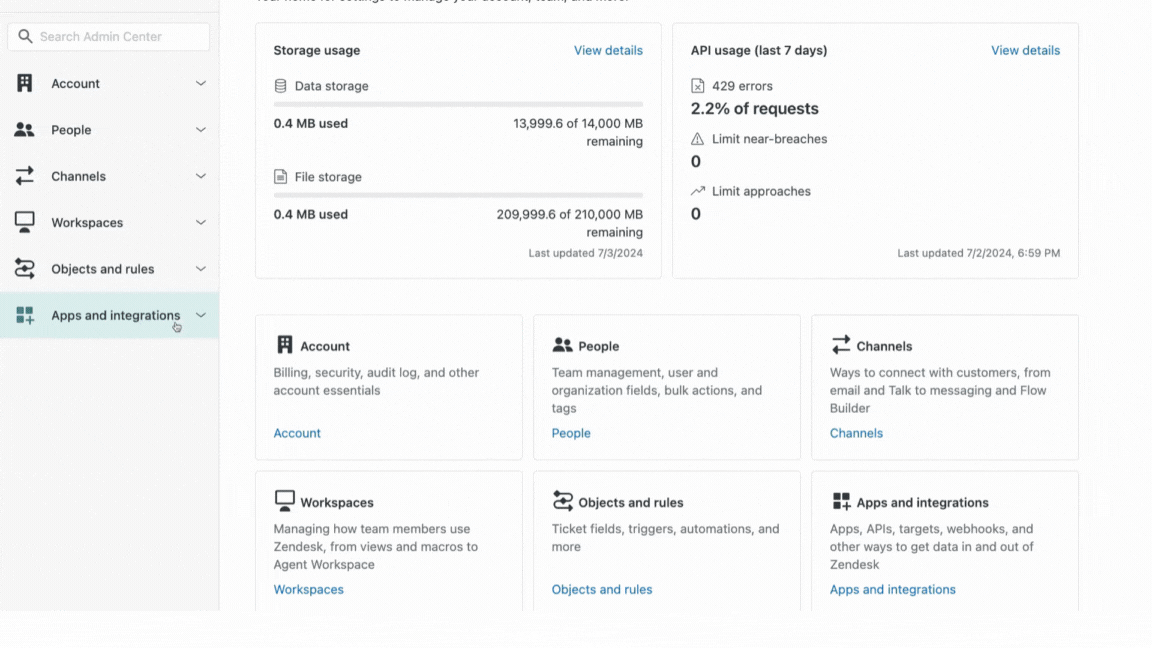The height and width of the screenshot is (648, 1152).
Task: Open the Workspaces sidebar menu item
Action: point(87,222)
